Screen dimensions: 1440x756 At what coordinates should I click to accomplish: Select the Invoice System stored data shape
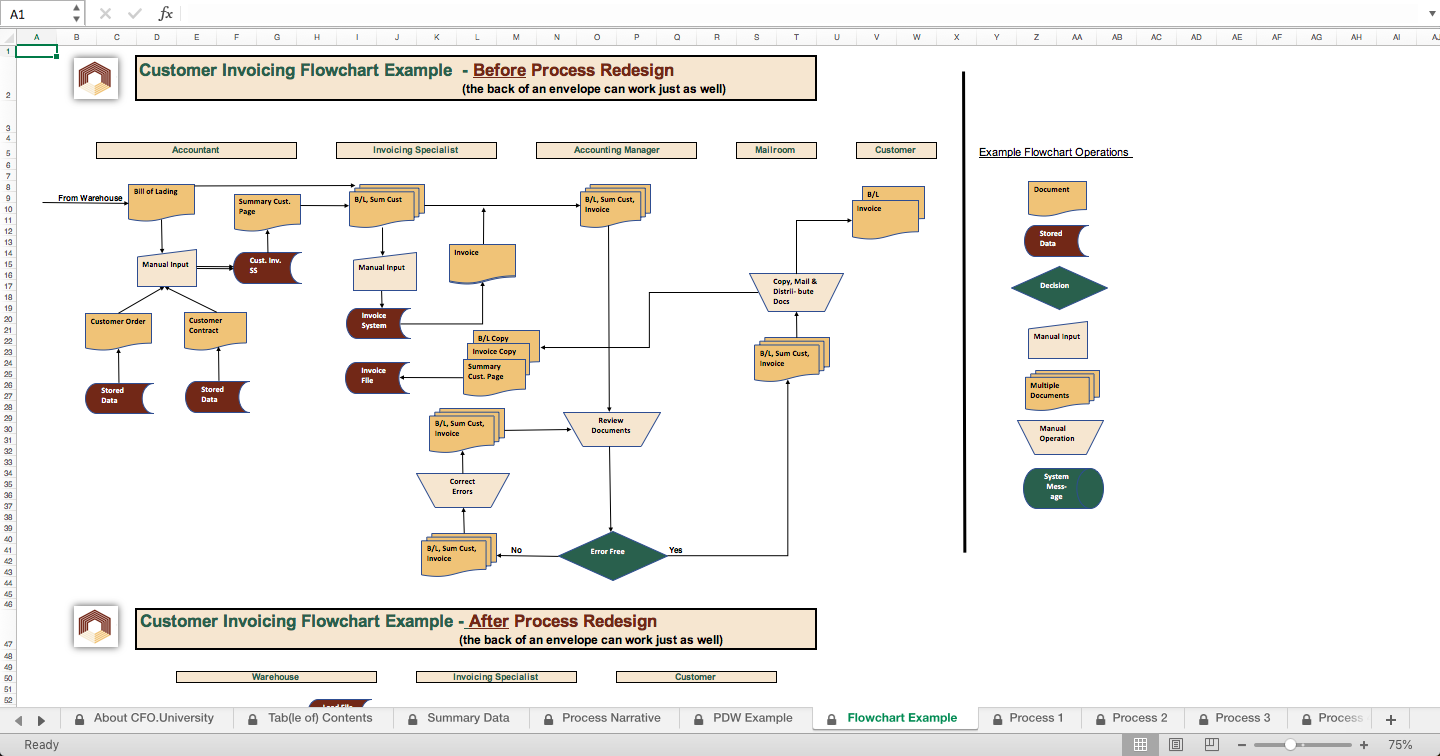379,323
